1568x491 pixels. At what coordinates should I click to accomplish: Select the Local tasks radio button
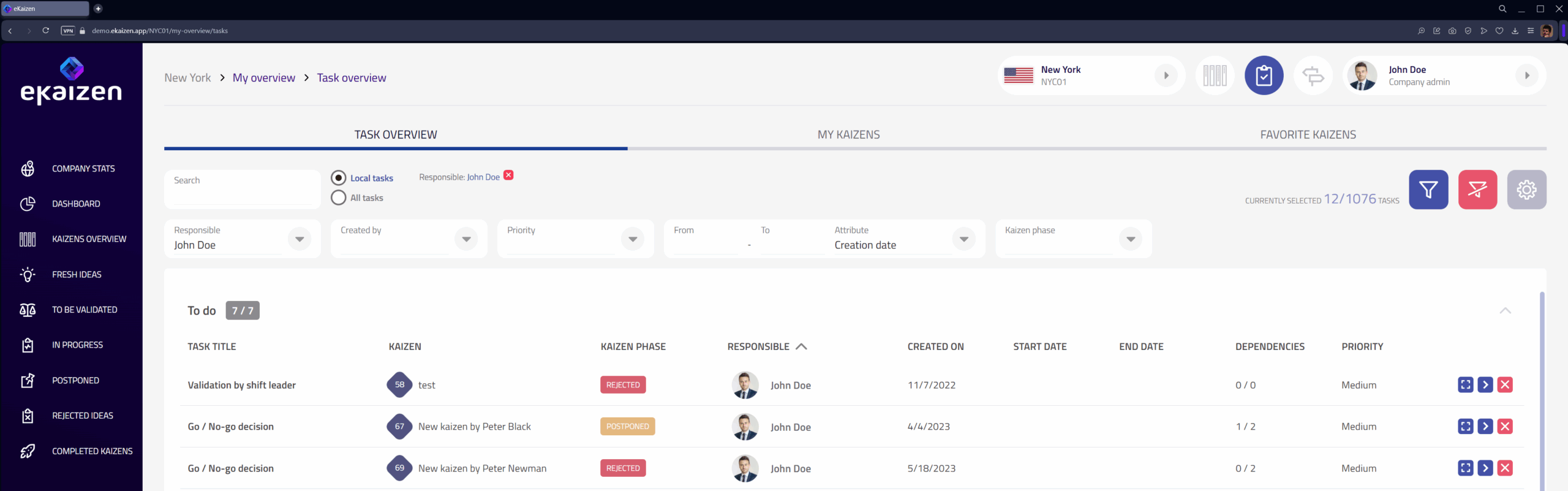pyautogui.click(x=339, y=178)
